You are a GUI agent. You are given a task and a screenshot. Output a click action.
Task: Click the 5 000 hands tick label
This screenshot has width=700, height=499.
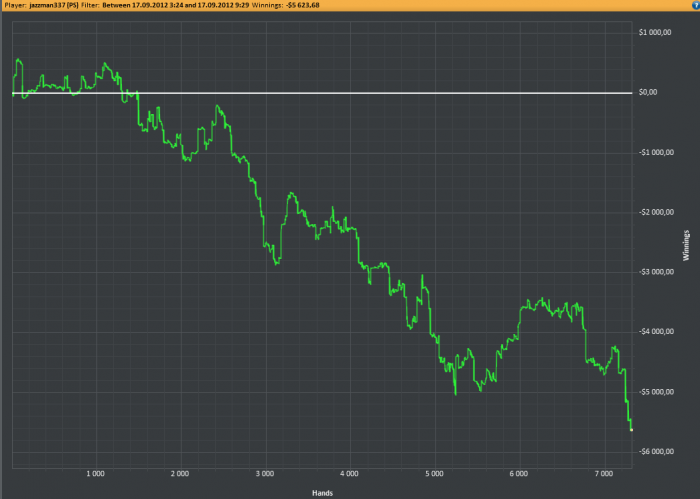[x=434, y=474]
